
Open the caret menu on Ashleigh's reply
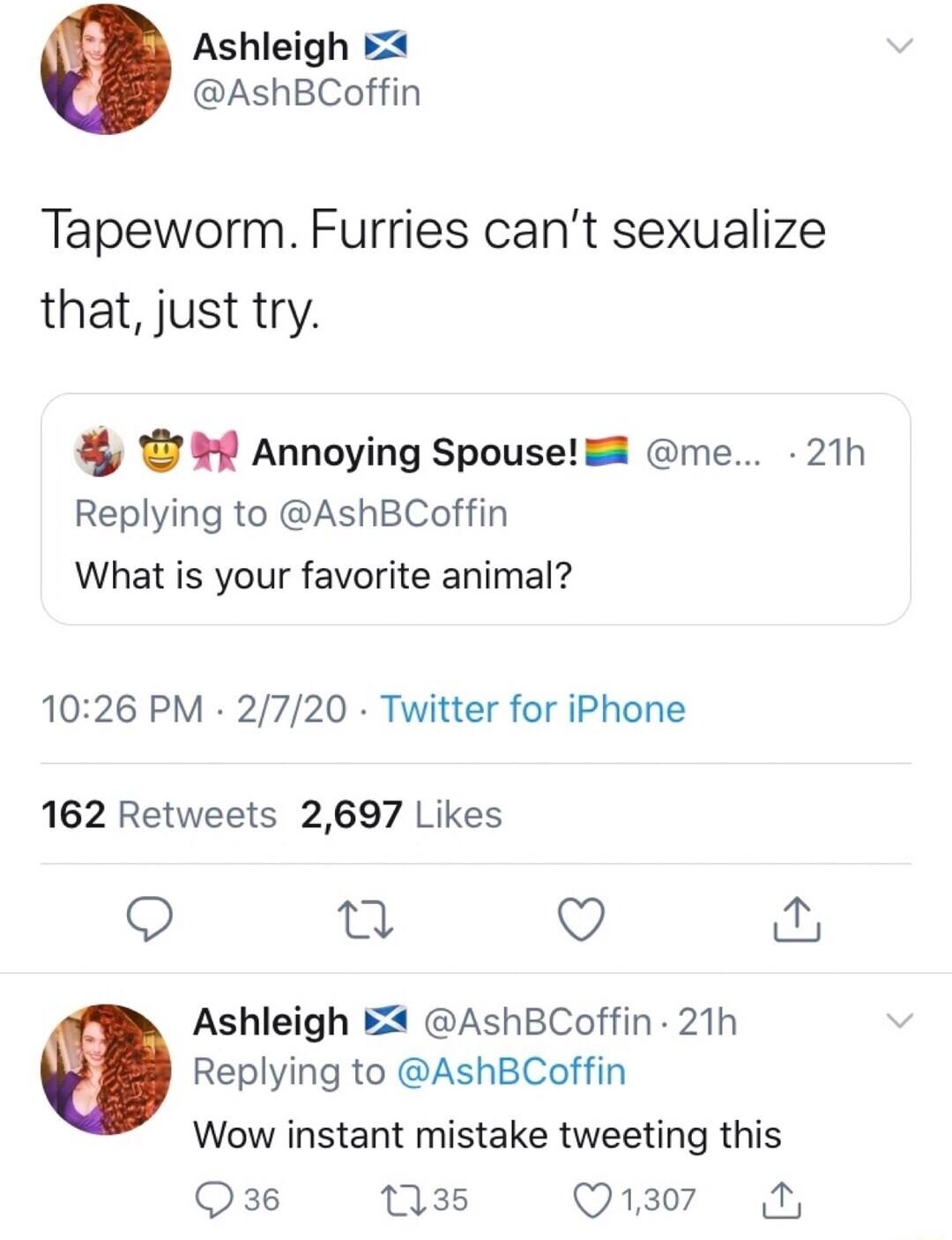tap(901, 1021)
